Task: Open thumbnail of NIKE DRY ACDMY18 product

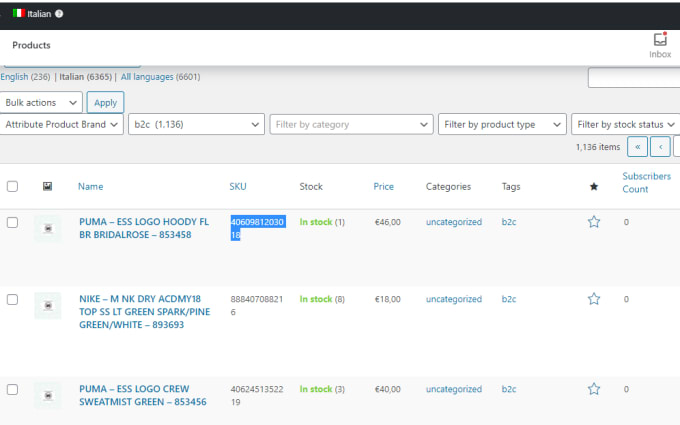Action: click(x=48, y=306)
